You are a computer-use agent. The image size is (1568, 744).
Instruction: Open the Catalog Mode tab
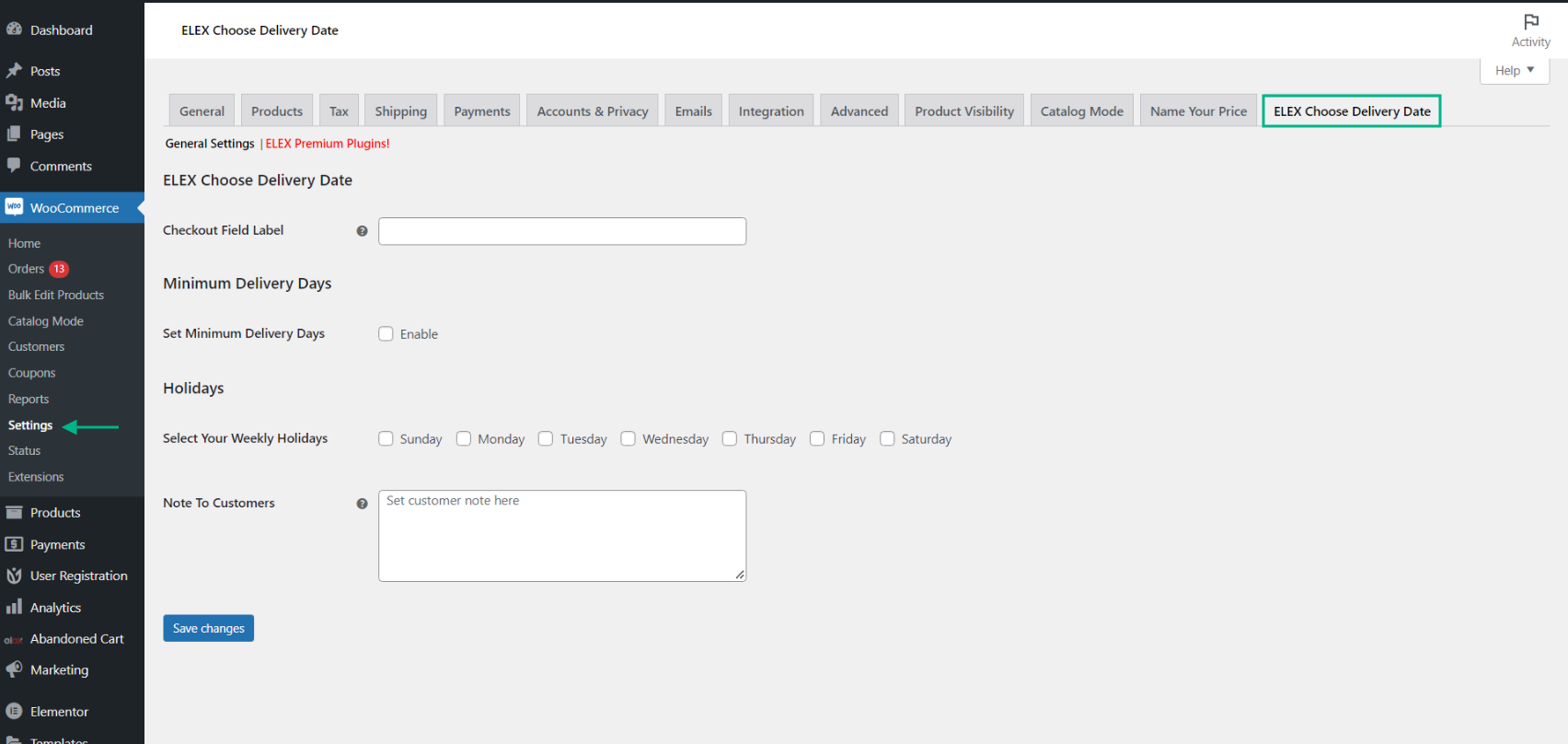pos(1082,110)
